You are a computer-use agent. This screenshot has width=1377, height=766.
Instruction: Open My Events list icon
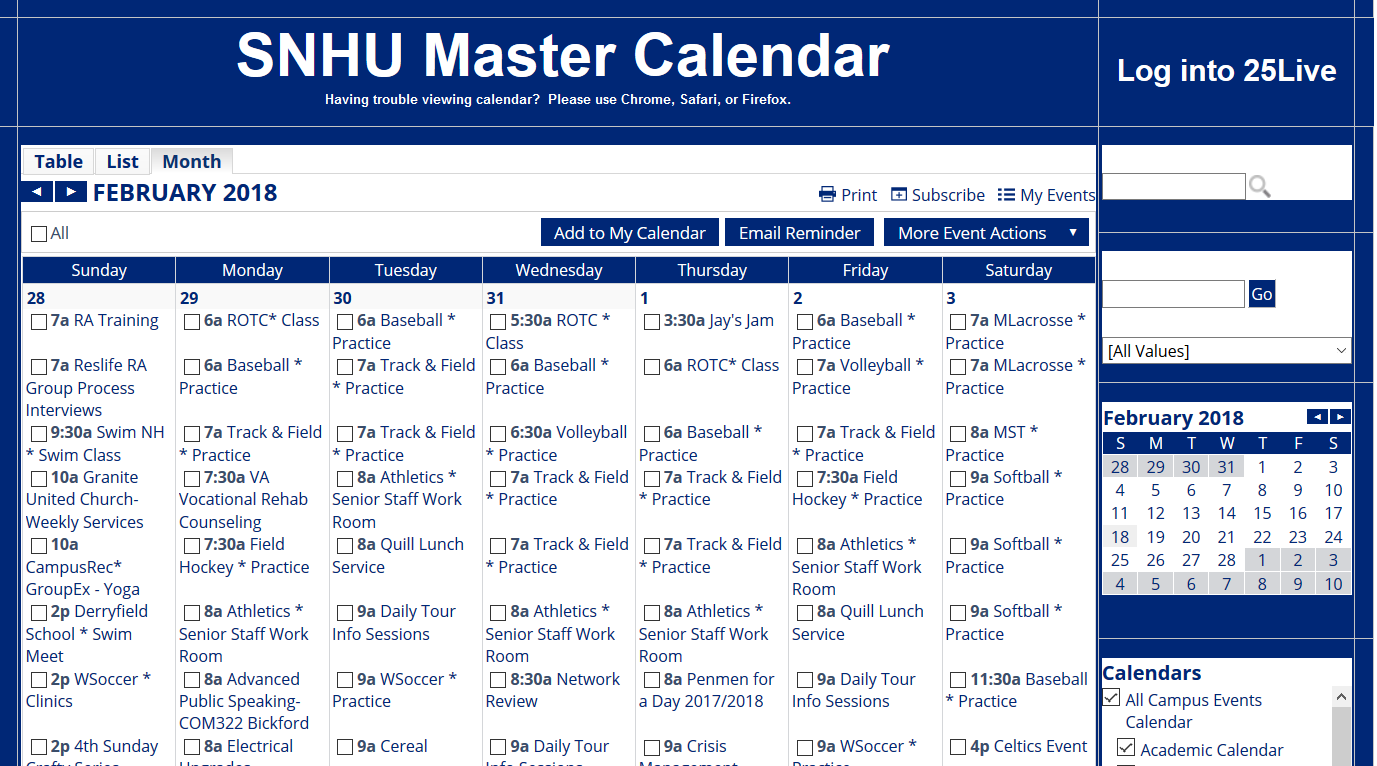1006,195
